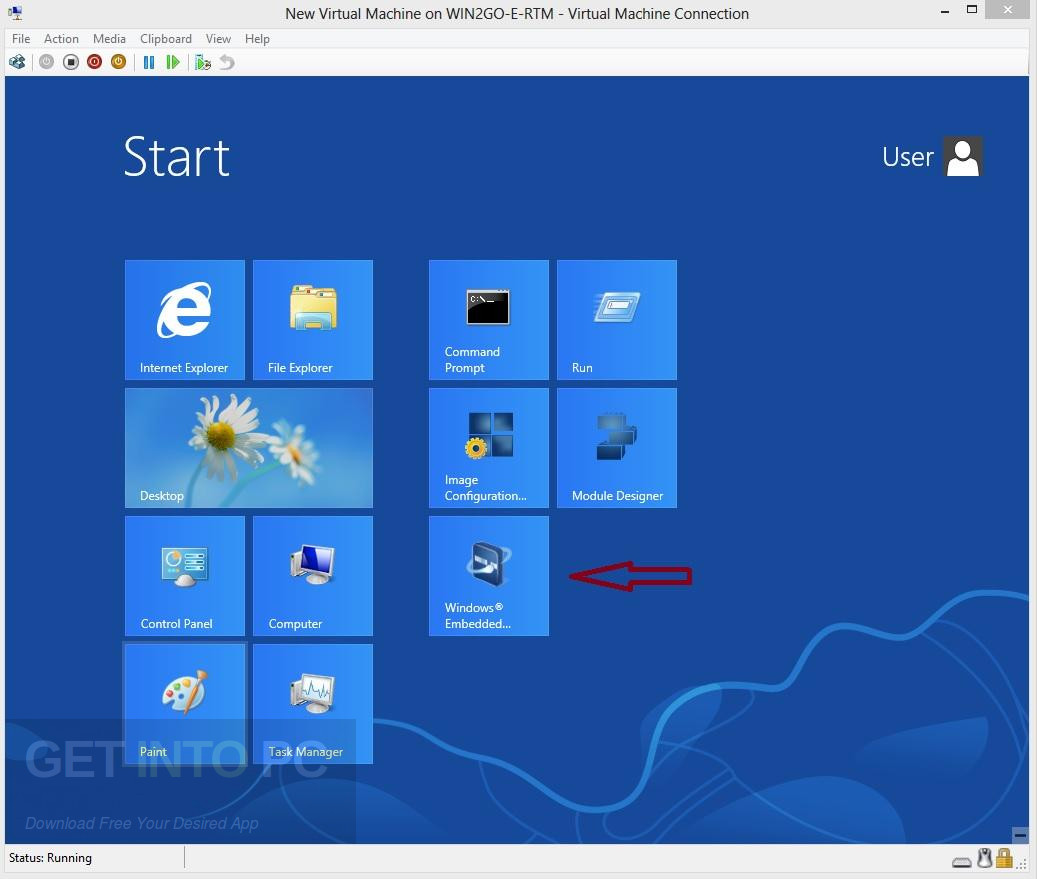Screen dimensions: 1037x879
Task: Maximize the Virtual Machine Connection window
Action: tap(972, 10)
